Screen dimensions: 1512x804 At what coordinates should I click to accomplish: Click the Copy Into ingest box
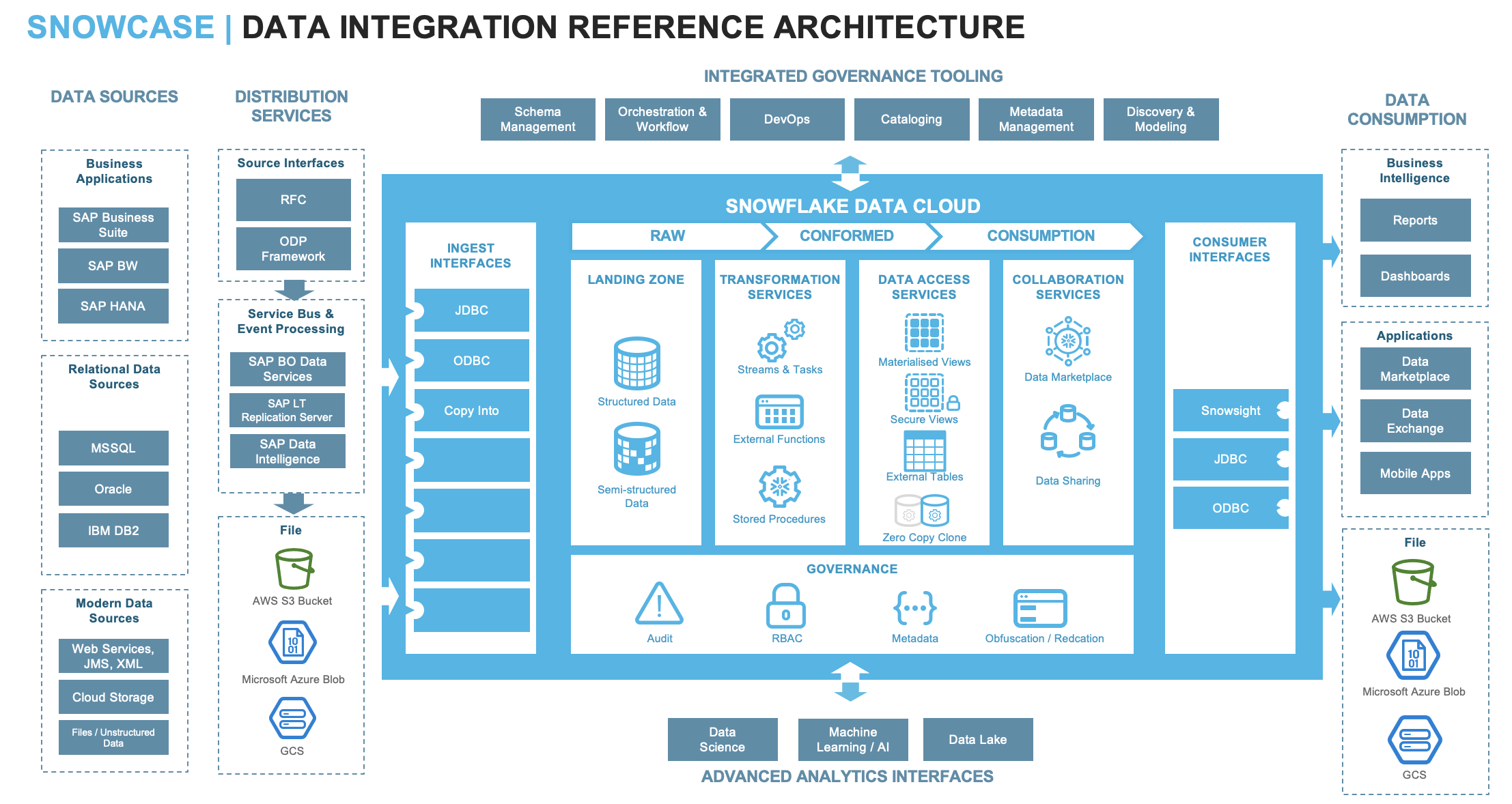click(471, 410)
